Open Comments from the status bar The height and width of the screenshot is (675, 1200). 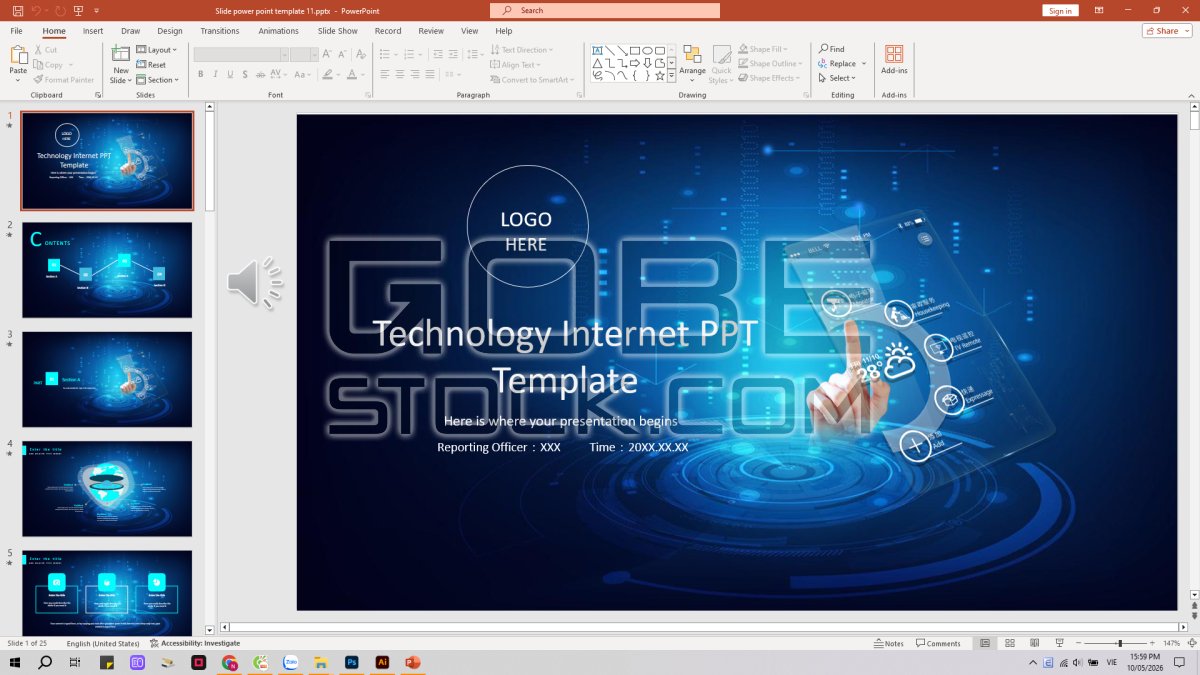point(938,643)
